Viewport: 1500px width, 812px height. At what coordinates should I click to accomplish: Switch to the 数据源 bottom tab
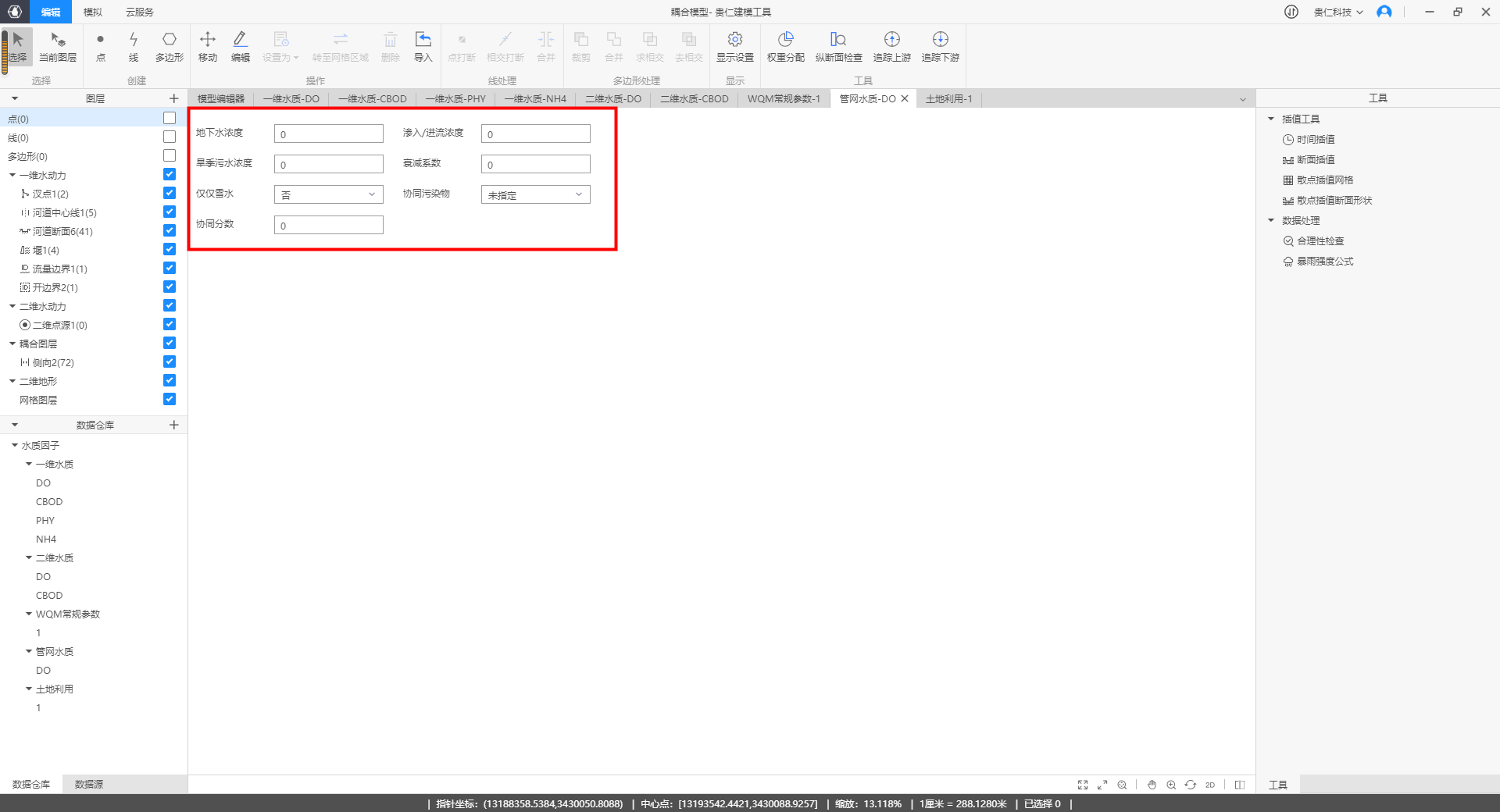point(88,784)
